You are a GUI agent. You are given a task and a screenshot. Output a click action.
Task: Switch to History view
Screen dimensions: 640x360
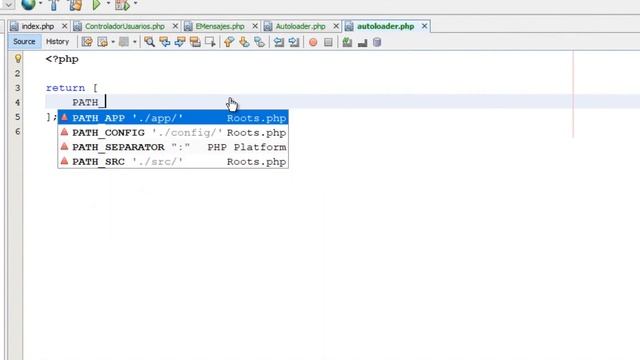(57, 42)
